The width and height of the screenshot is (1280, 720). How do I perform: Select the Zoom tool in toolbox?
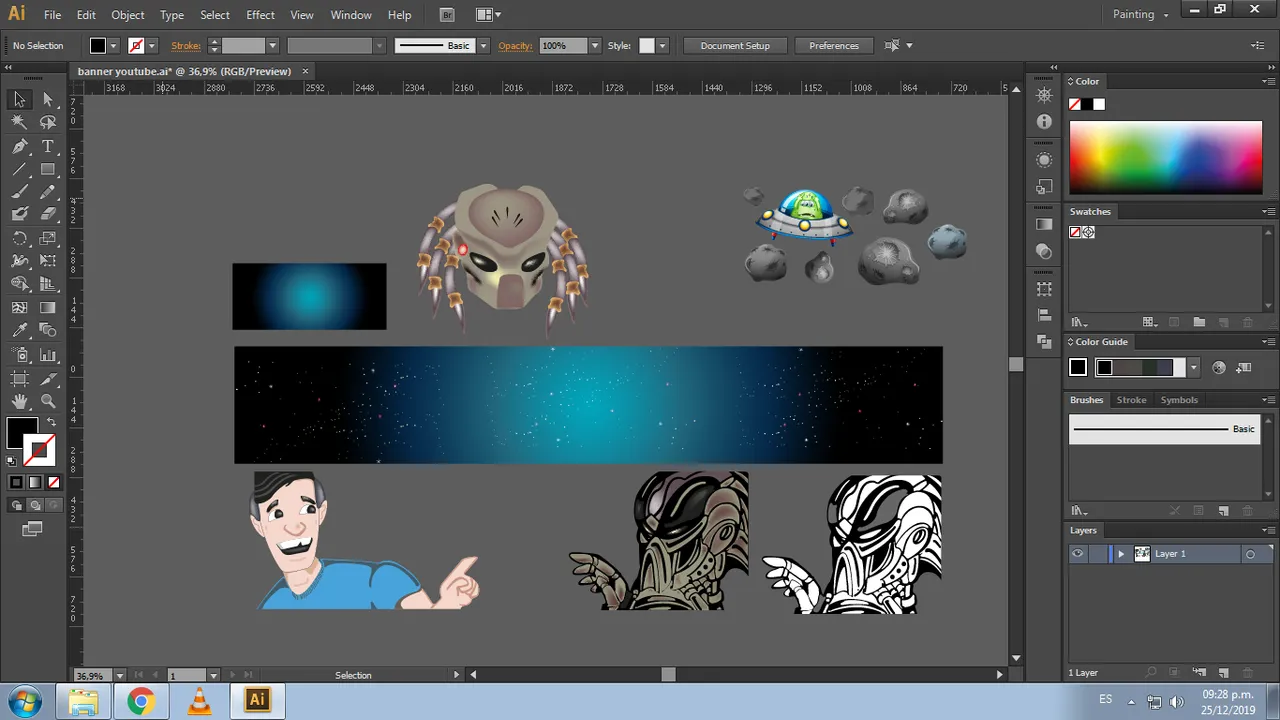point(48,401)
